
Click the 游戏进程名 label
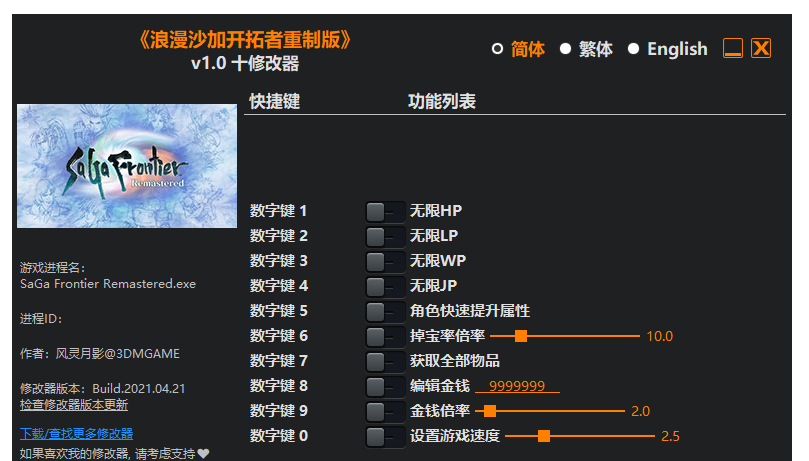point(53,268)
